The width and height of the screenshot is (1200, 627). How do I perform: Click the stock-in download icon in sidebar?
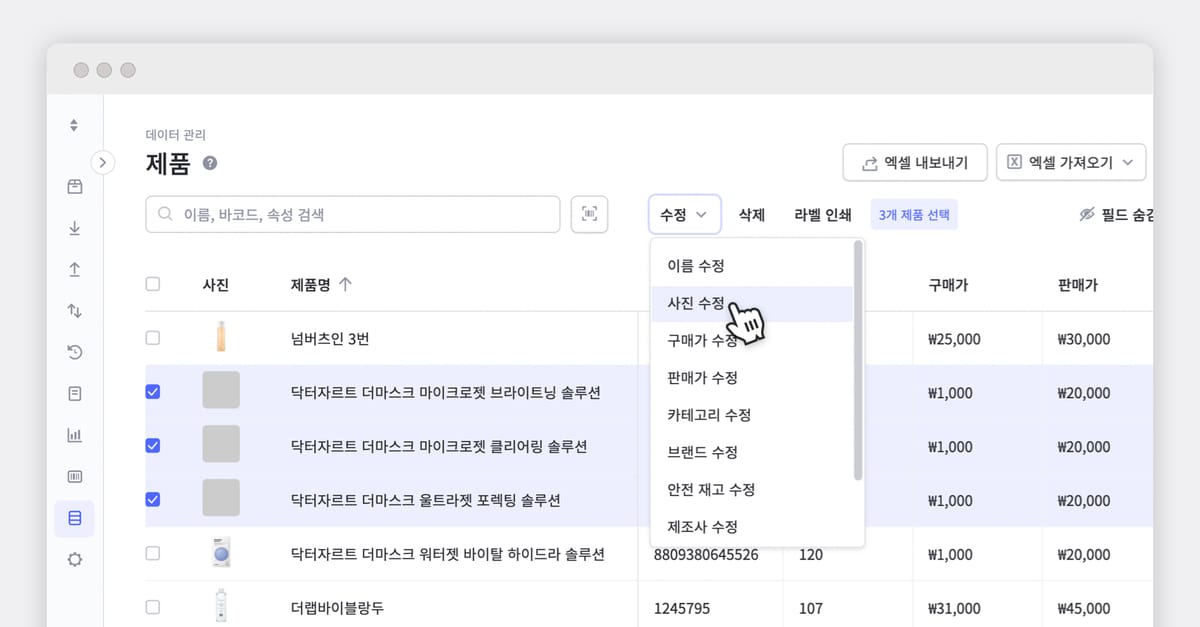pos(74,228)
